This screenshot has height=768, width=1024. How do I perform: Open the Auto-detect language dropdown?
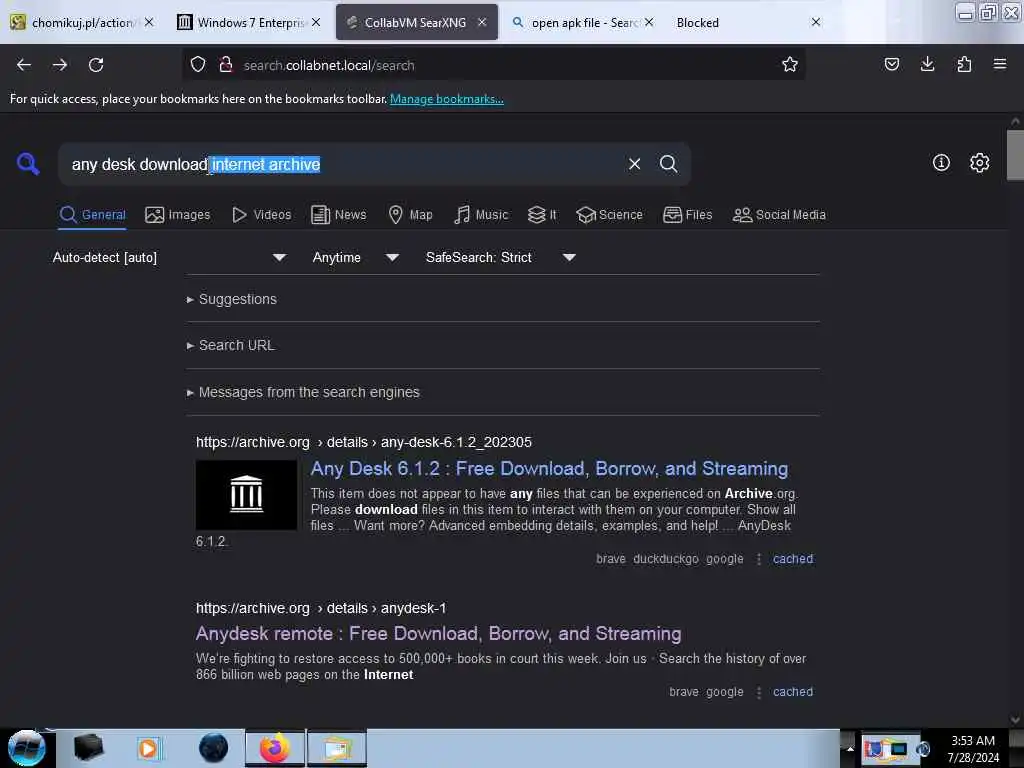point(169,257)
